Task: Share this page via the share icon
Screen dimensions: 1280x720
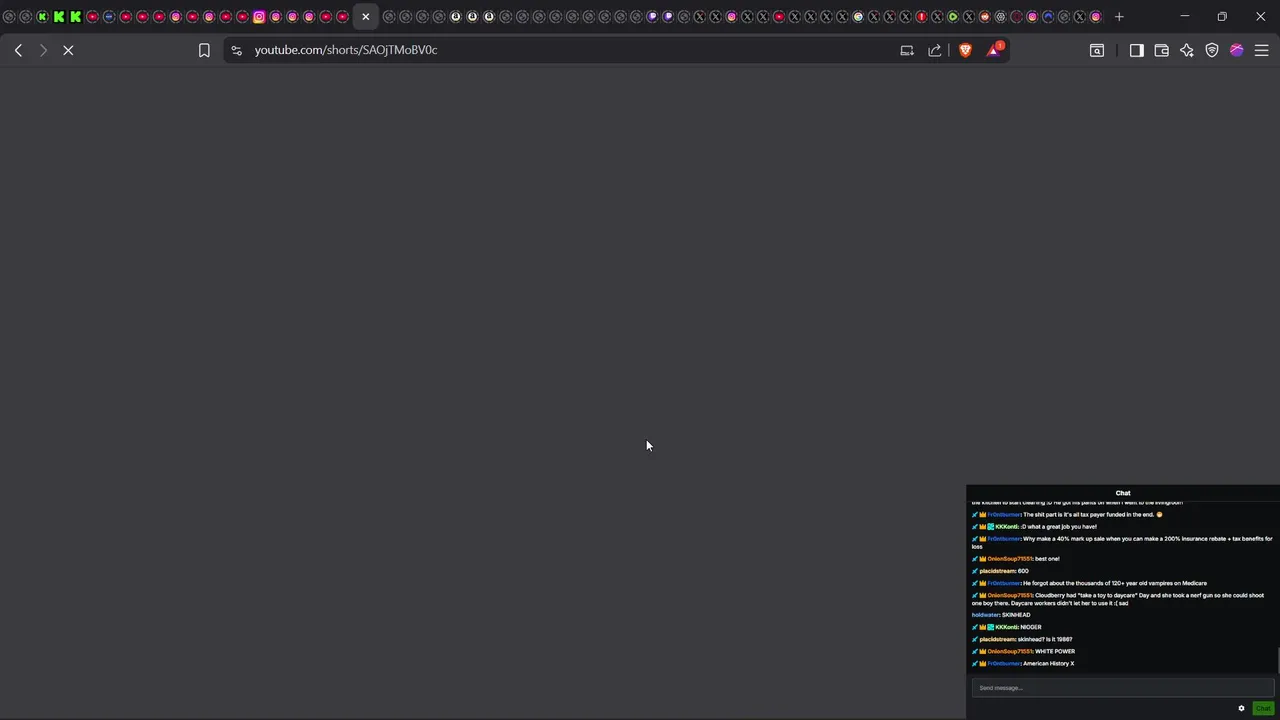Action: (935, 50)
